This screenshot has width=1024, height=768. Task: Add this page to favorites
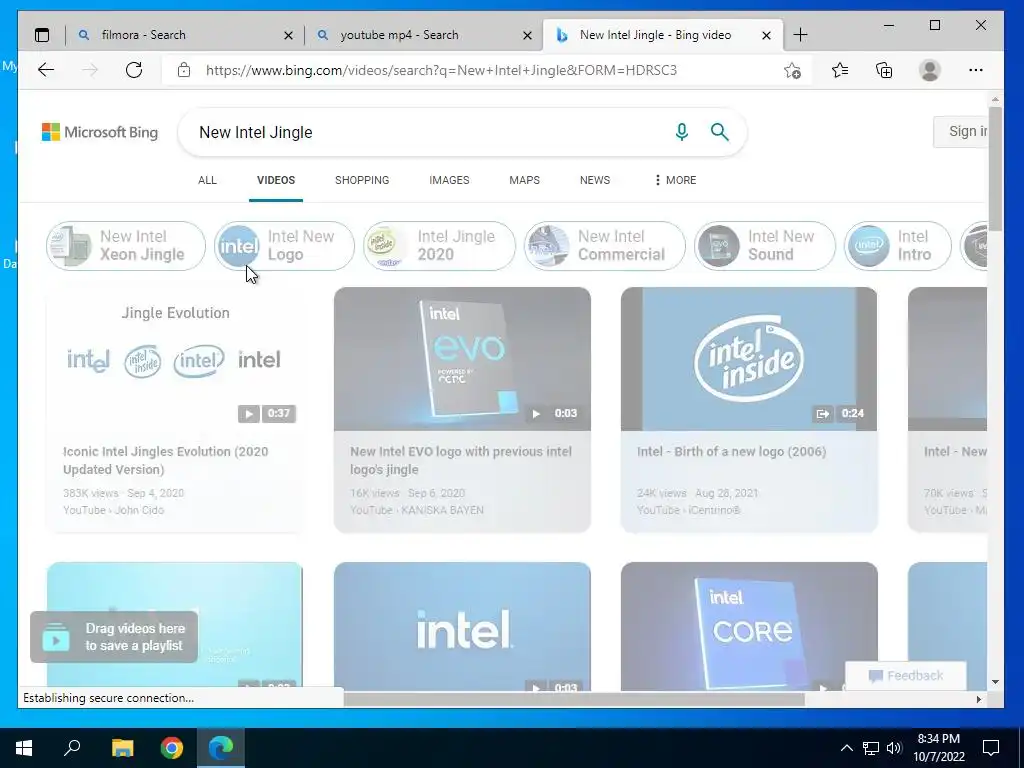tap(792, 70)
